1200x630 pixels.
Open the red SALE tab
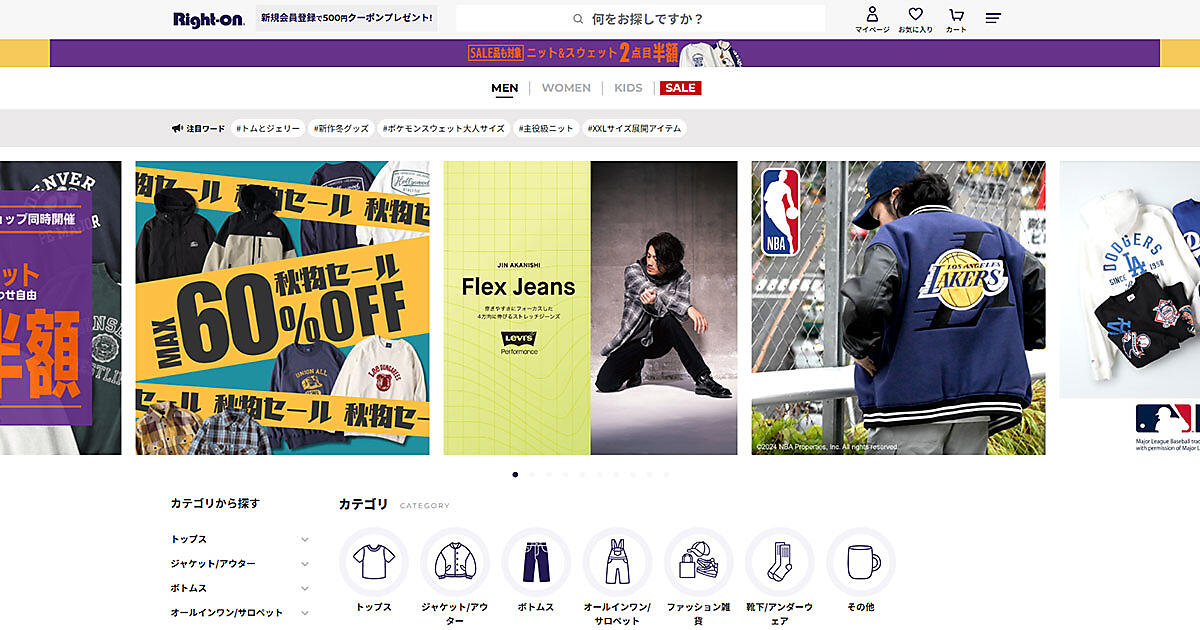coord(680,88)
